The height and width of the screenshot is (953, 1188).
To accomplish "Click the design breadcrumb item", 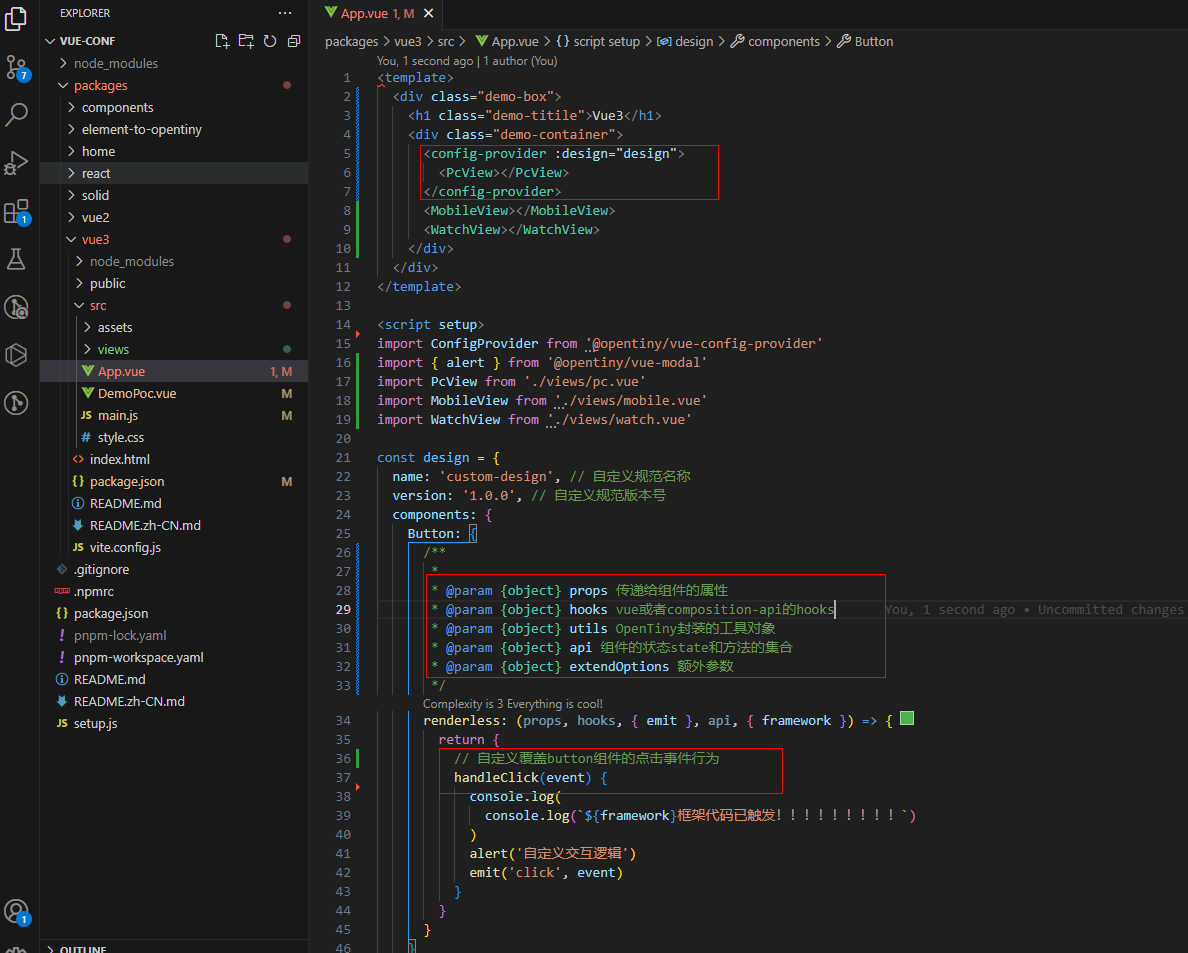I will point(694,42).
